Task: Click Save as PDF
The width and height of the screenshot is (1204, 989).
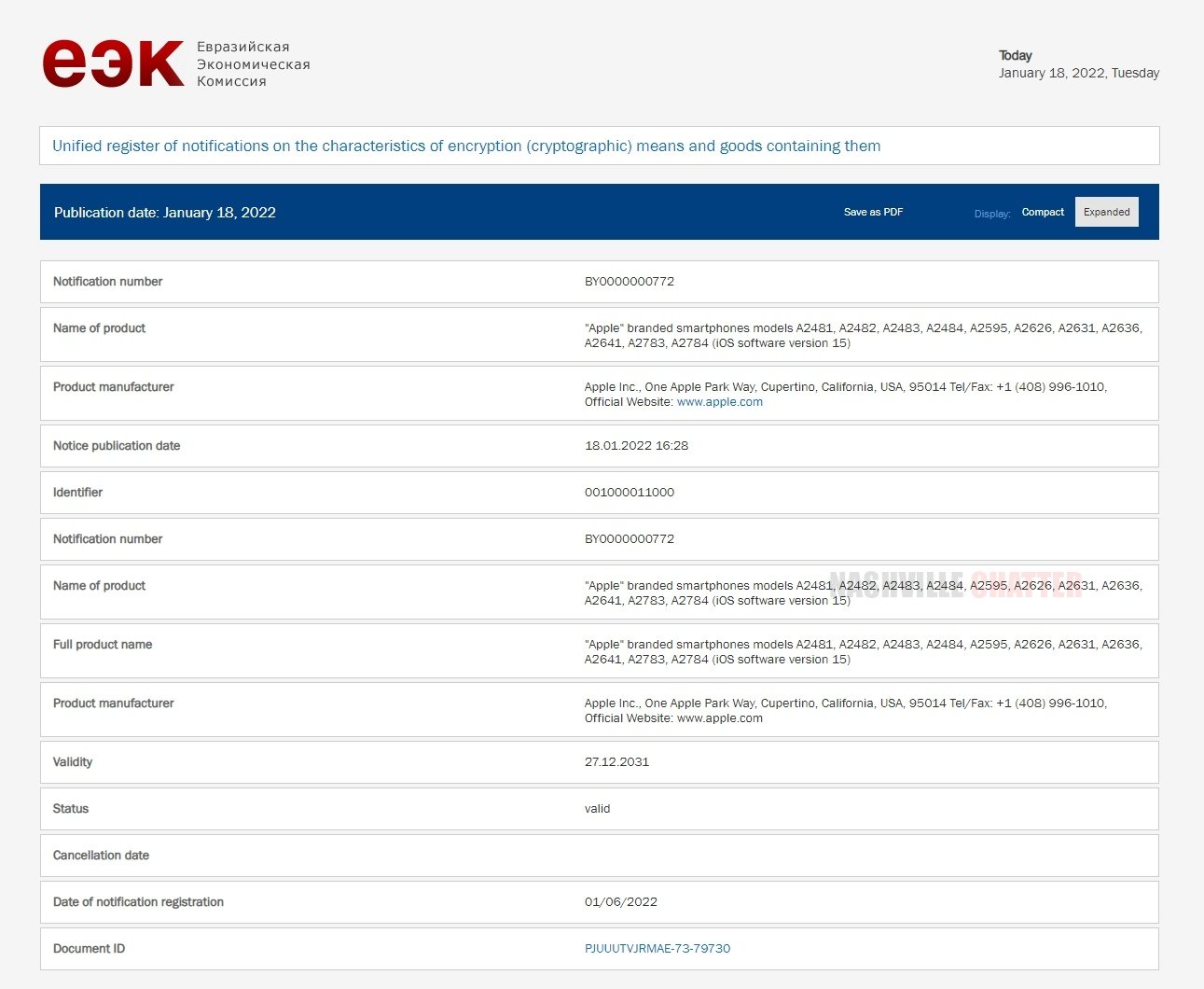Action: (873, 212)
